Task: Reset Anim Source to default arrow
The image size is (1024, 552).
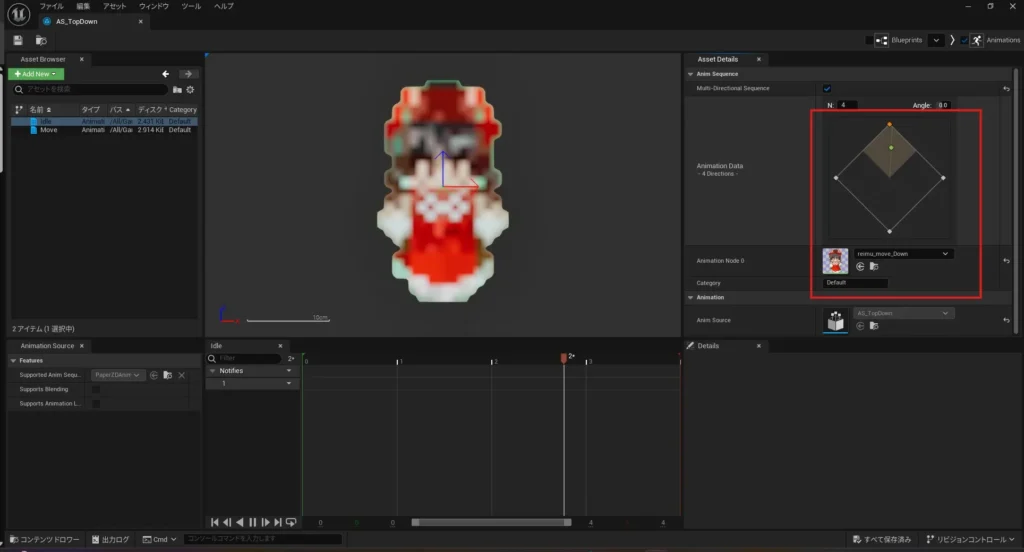Action: point(1006,320)
